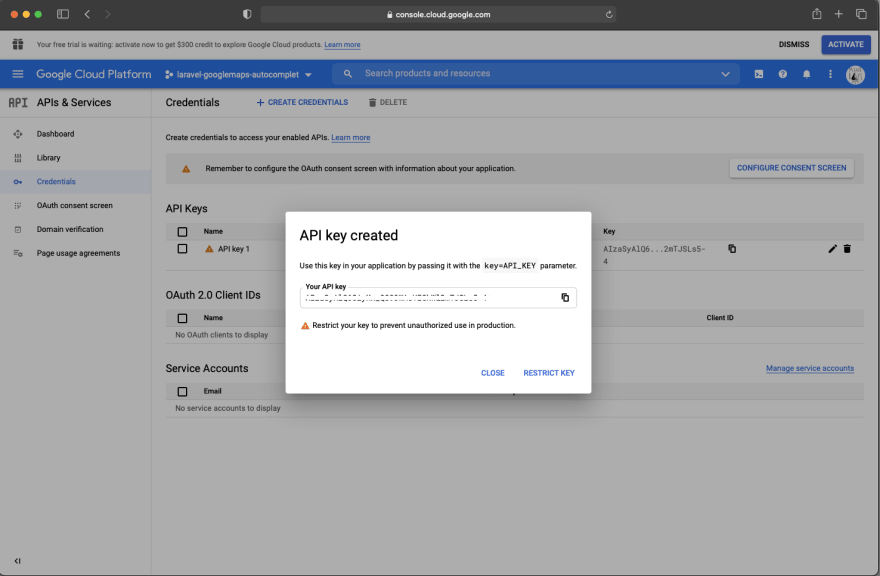This screenshot has height=576, width=880.
Task: Open the hamburger navigation menu
Action: click(x=17, y=74)
